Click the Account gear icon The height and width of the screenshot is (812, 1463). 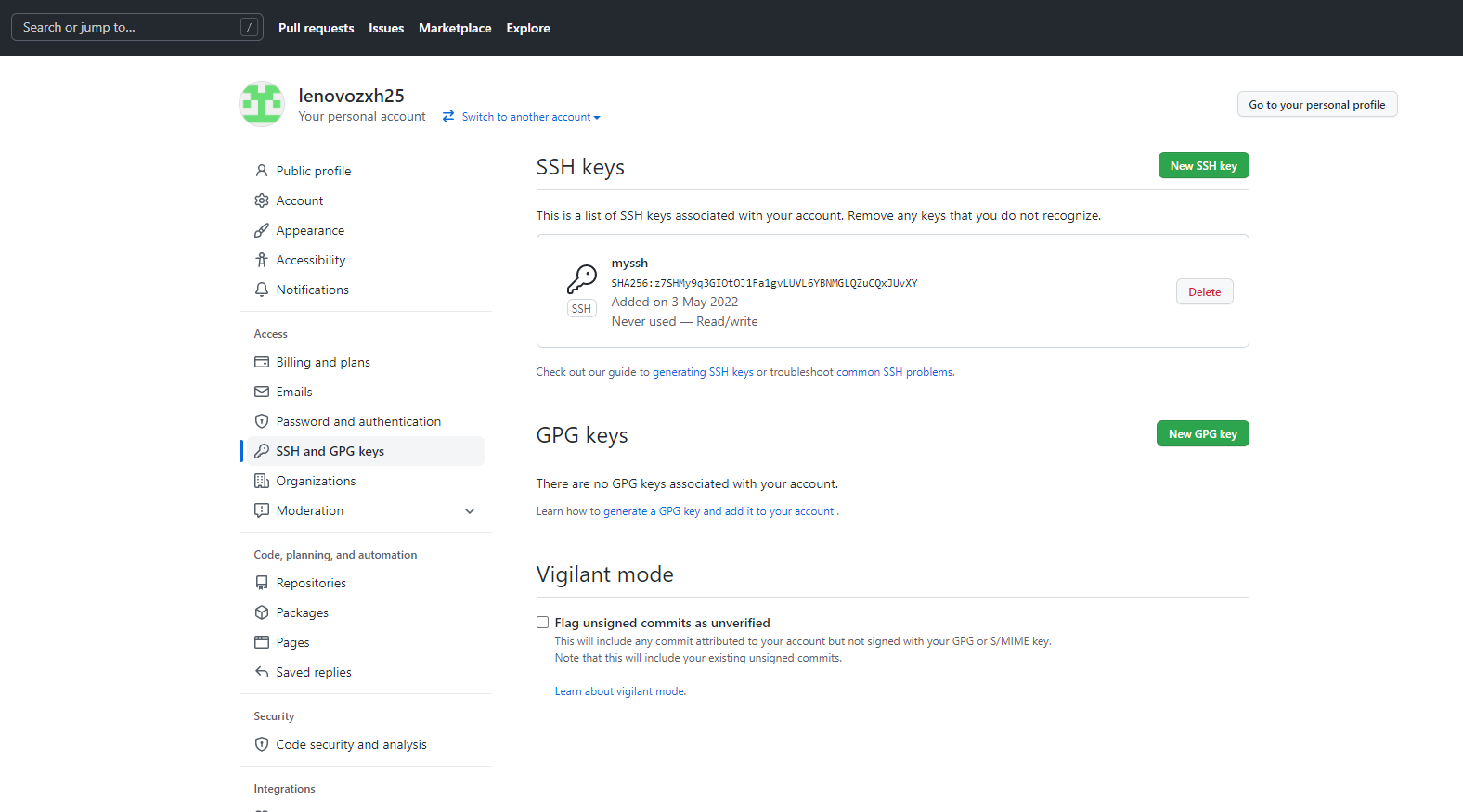click(x=262, y=200)
